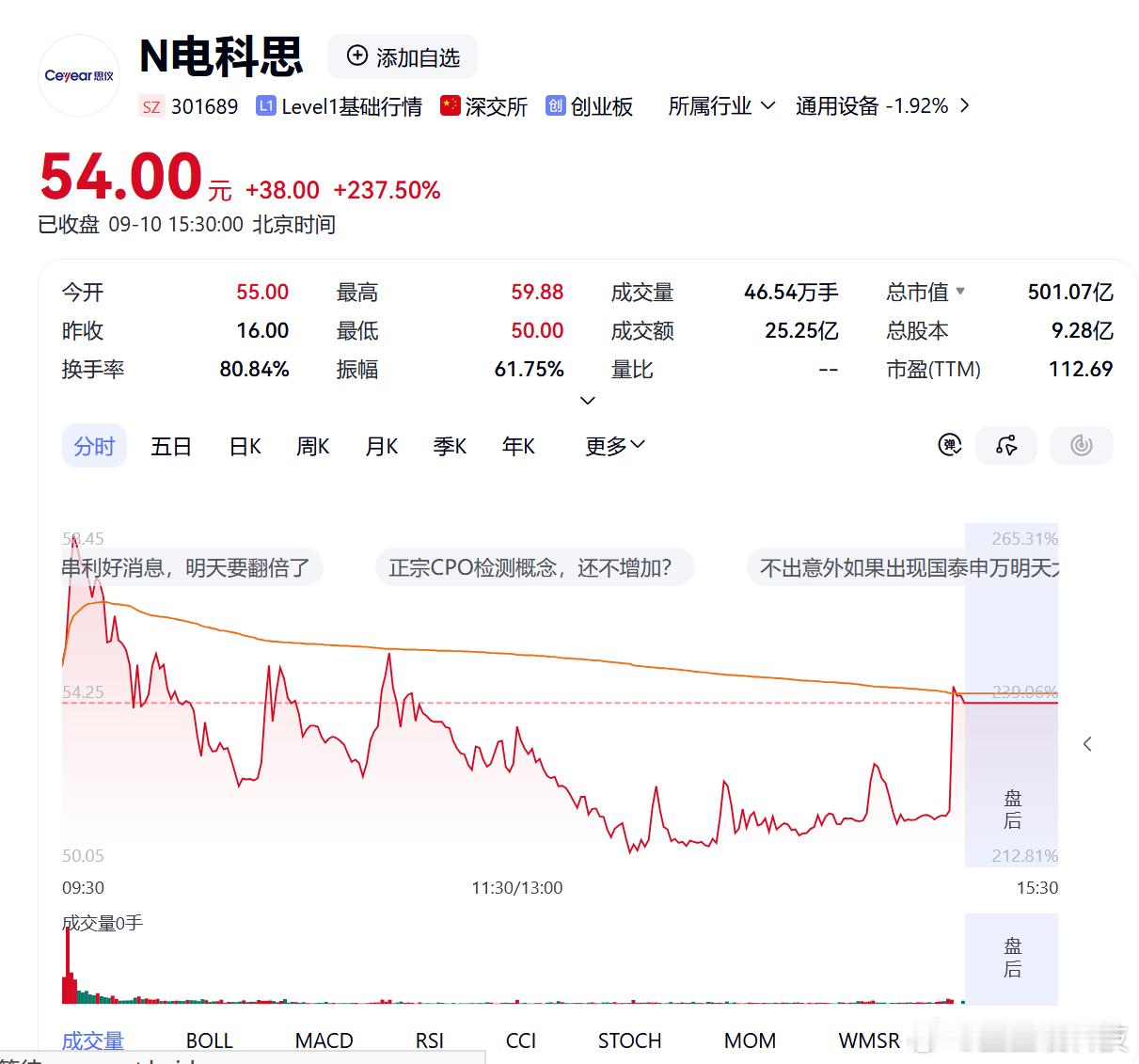Screen dimensions: 1139x1064
Task: Select the 成交量 indicator tab
Action: (x=93, y=1040)
